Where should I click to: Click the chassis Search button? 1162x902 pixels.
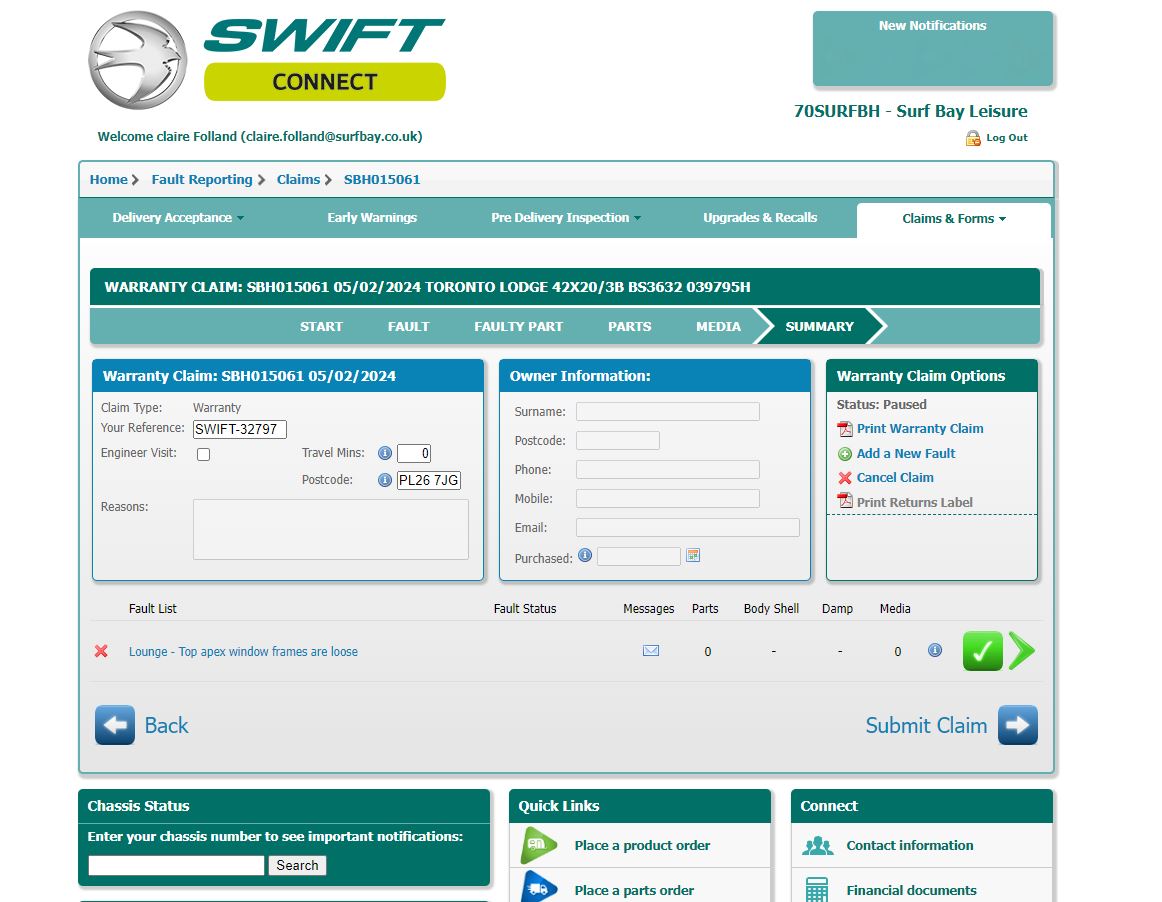coord(297,866)
